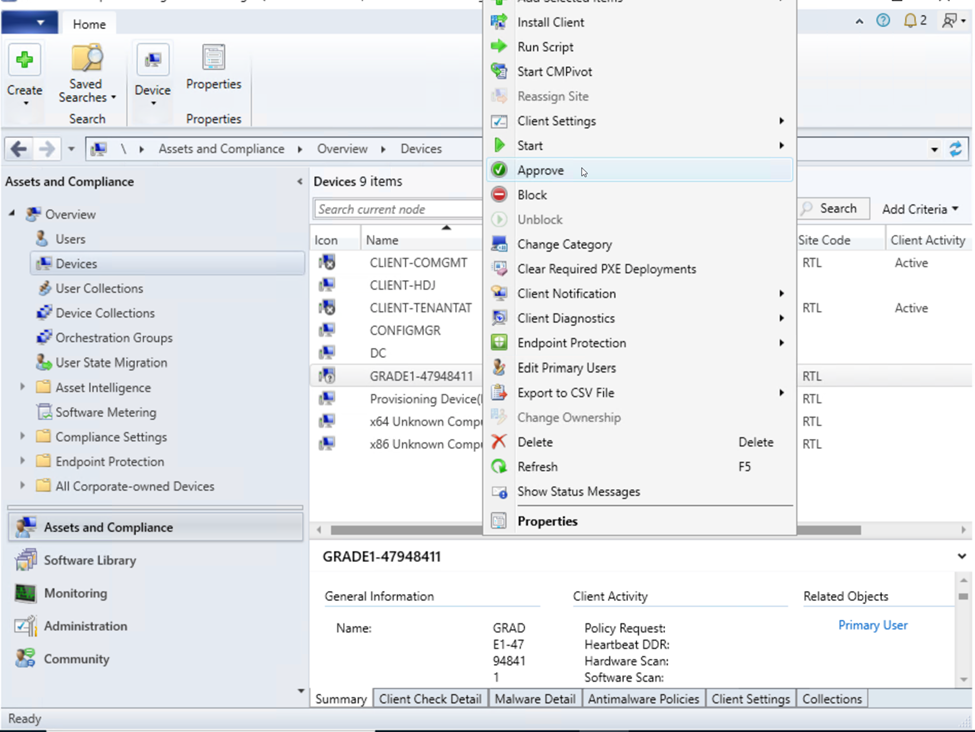Screen dimensions: 975x732
Task: Click the refresh icon beside address bar
Action: point(955,149)
